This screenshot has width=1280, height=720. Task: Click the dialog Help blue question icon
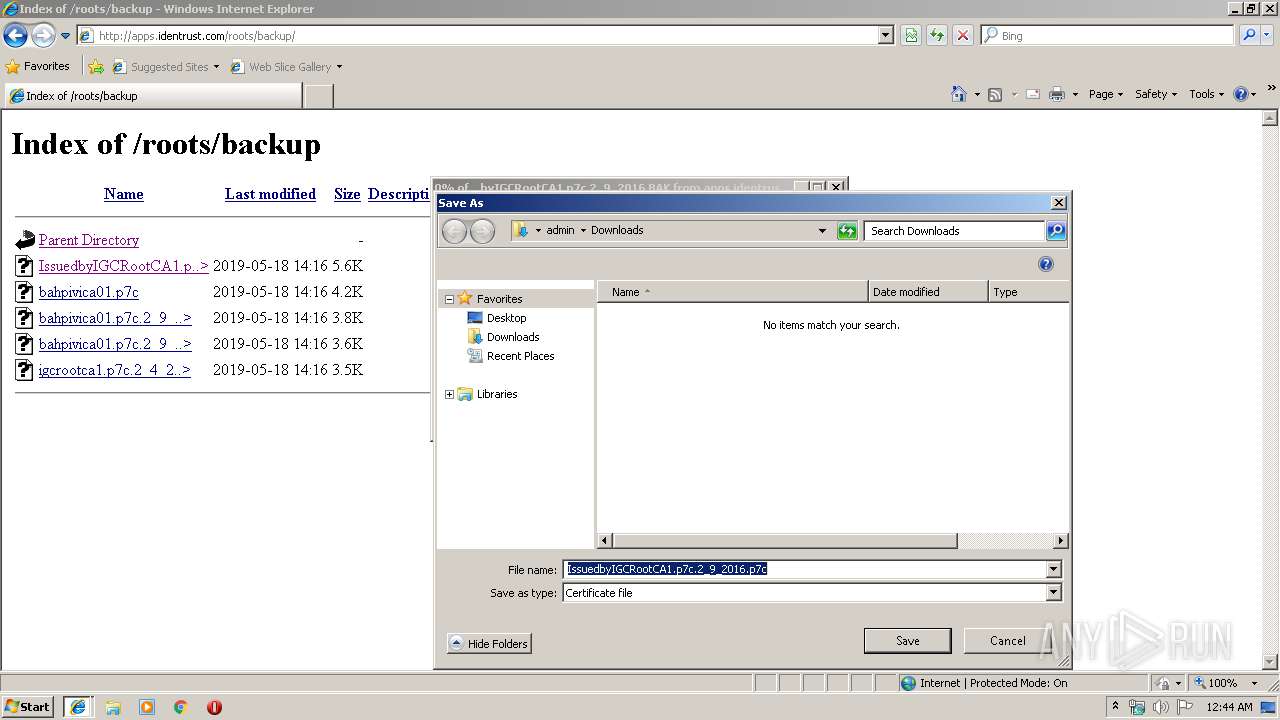click(1046, 264)
